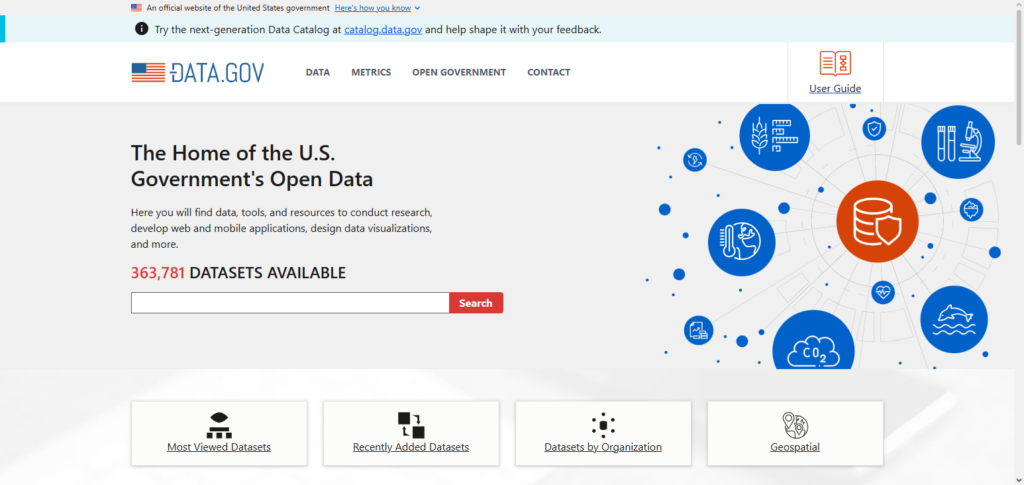Click the DATA.GOV logo
1024x485 pixels.
[x=198, y=72]
